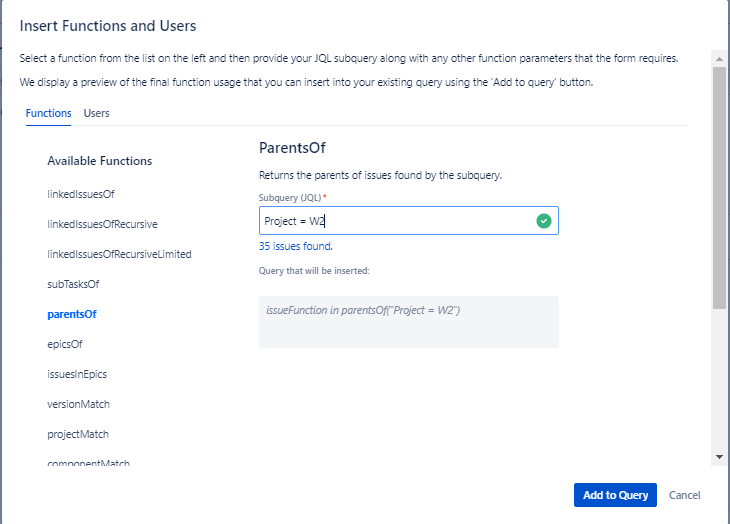Switch to the Users tab
730x524 pixels.
point(97,113)
